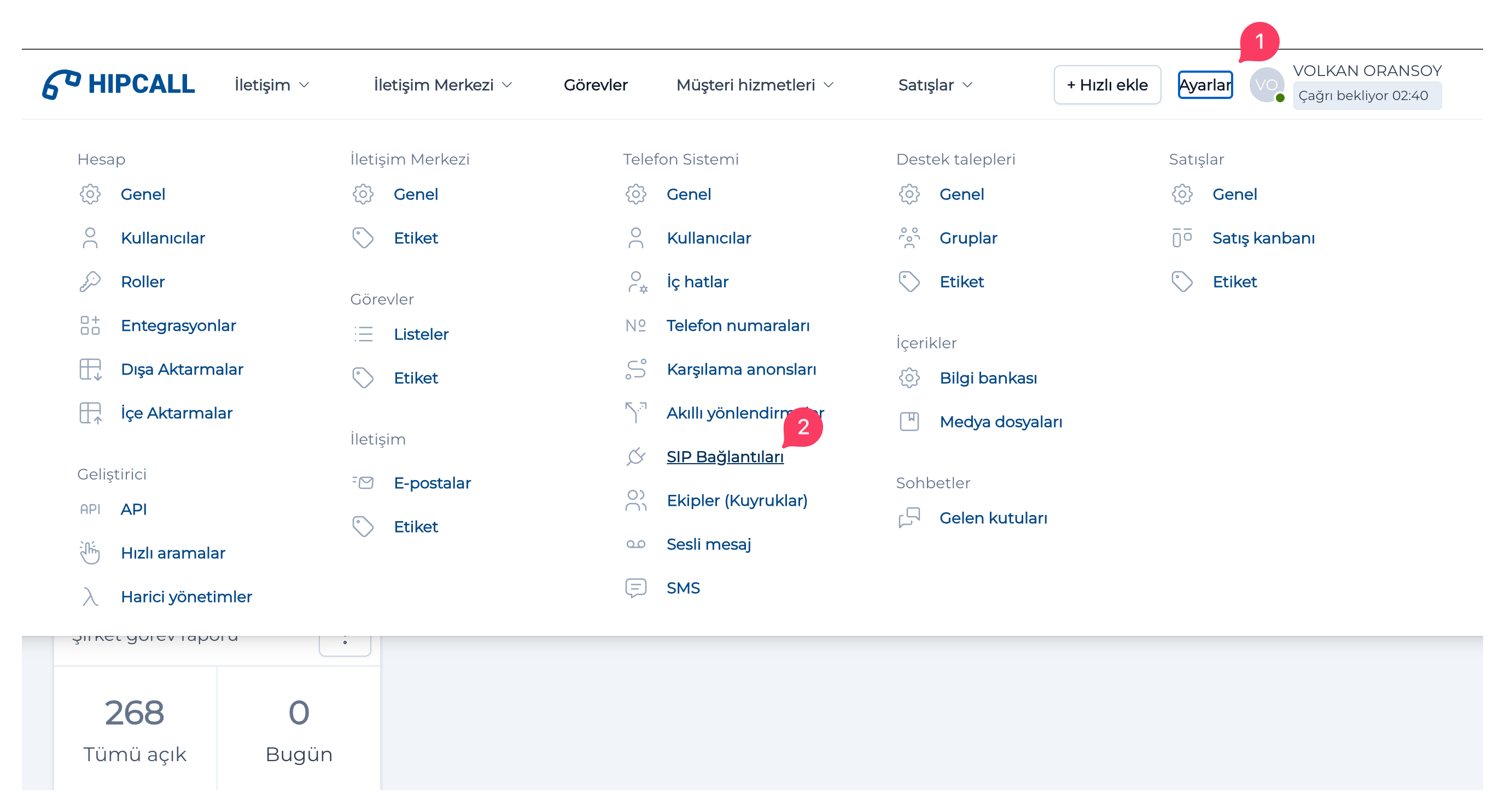Click the Roller key icon
Screen dimensions: 1505x812
[x=90, y=282]
